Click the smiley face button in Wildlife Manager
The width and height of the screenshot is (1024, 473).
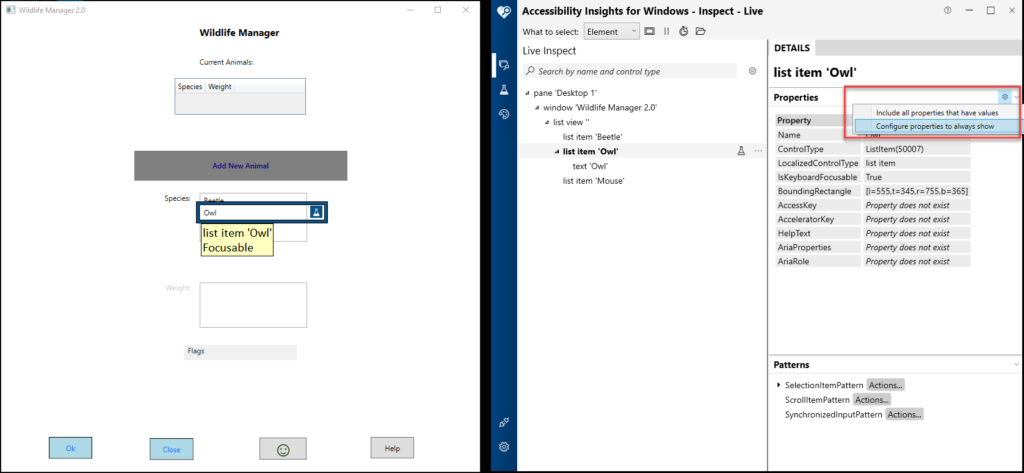(x=283, y=449)
